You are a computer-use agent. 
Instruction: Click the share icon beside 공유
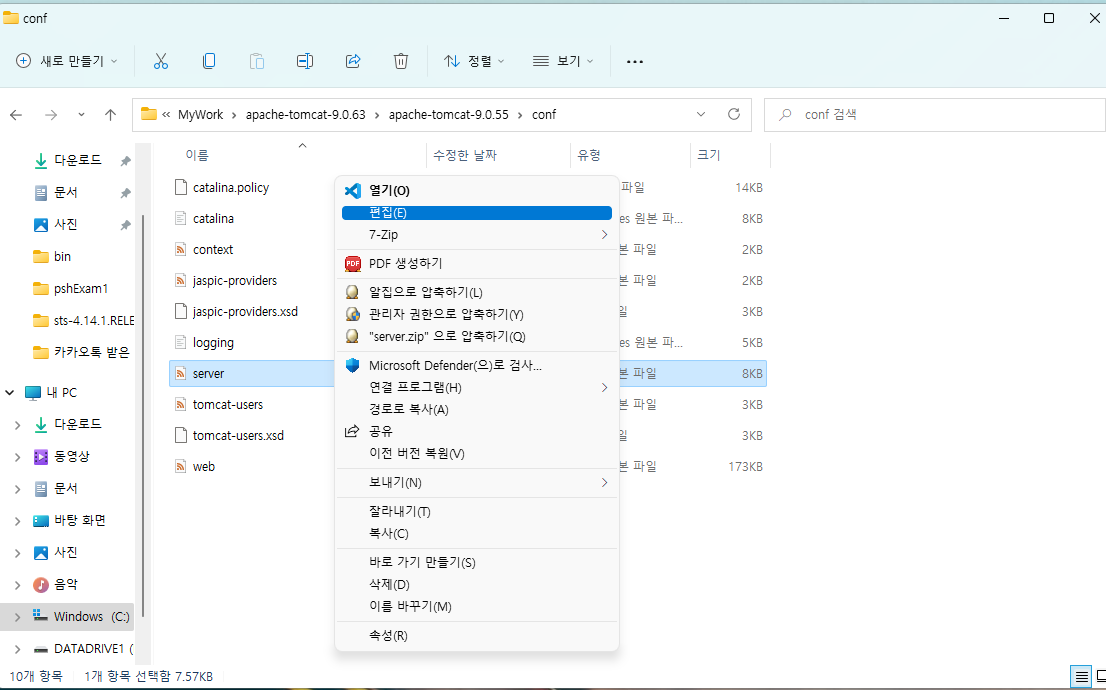(x=352, y=431)
